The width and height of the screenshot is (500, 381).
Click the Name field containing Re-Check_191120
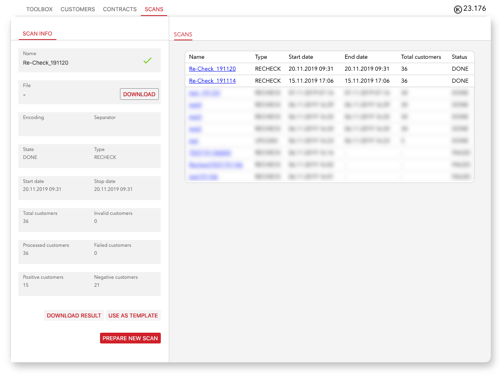pos(89,60)
